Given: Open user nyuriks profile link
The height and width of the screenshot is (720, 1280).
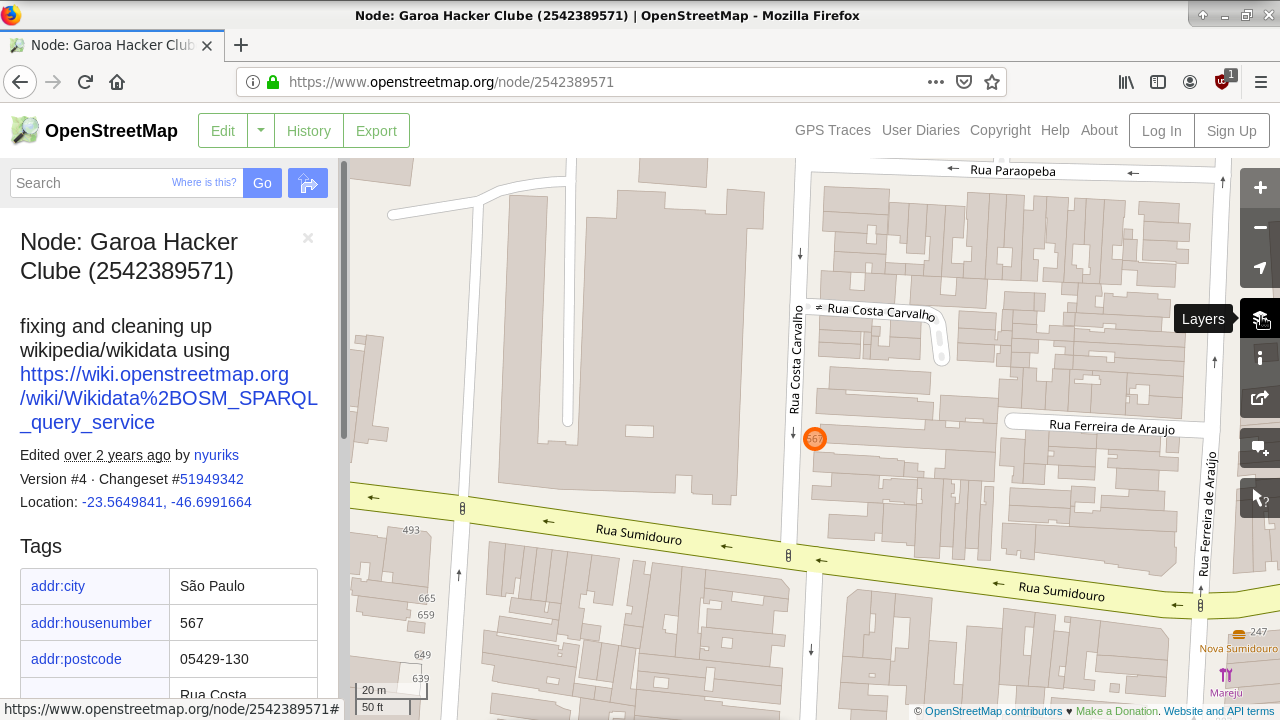Looking at the screenshot, I should [216, 455].
